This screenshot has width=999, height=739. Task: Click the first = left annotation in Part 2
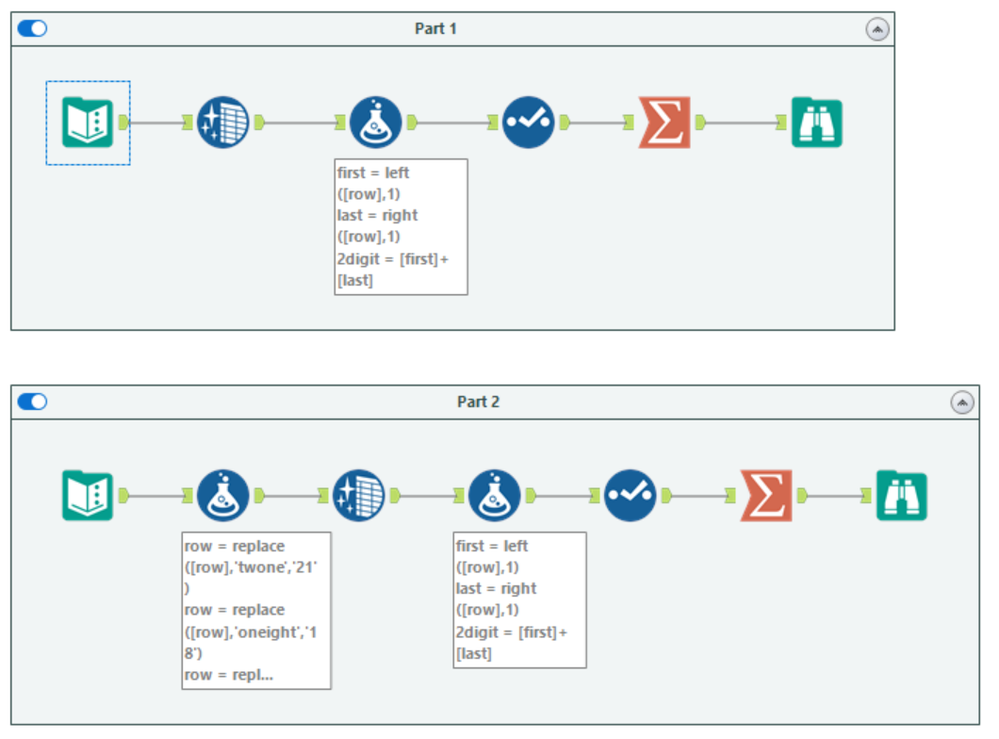click(x=520, y=600)
